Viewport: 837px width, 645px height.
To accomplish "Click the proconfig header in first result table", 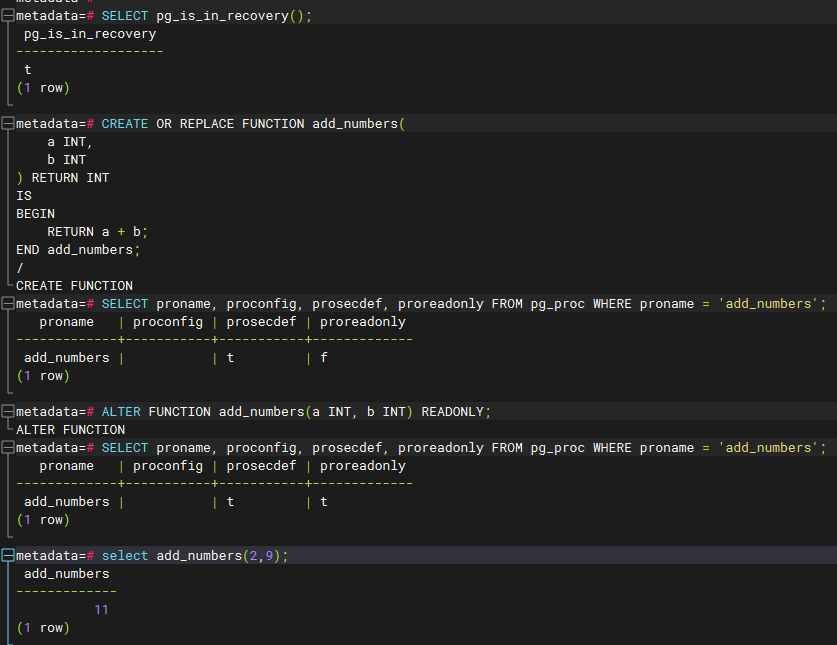I will click(168, 322).
